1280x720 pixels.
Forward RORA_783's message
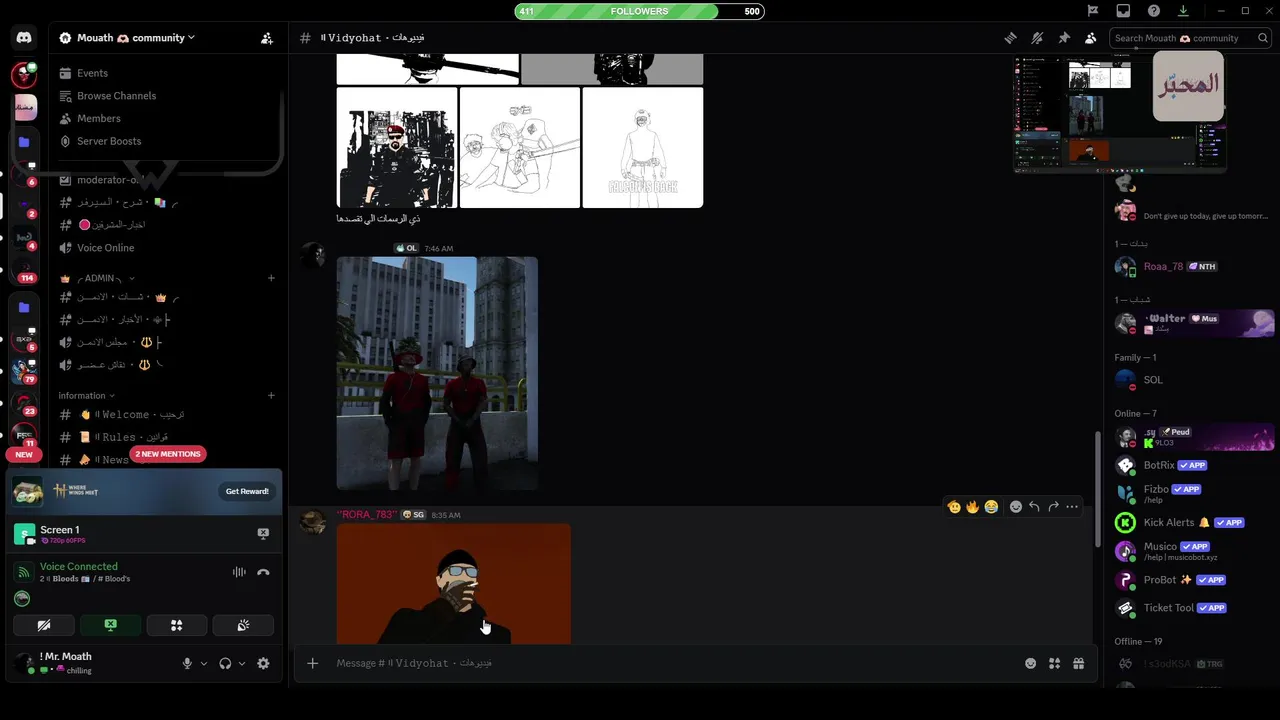pyautogui.click(x=1053, y=507)
